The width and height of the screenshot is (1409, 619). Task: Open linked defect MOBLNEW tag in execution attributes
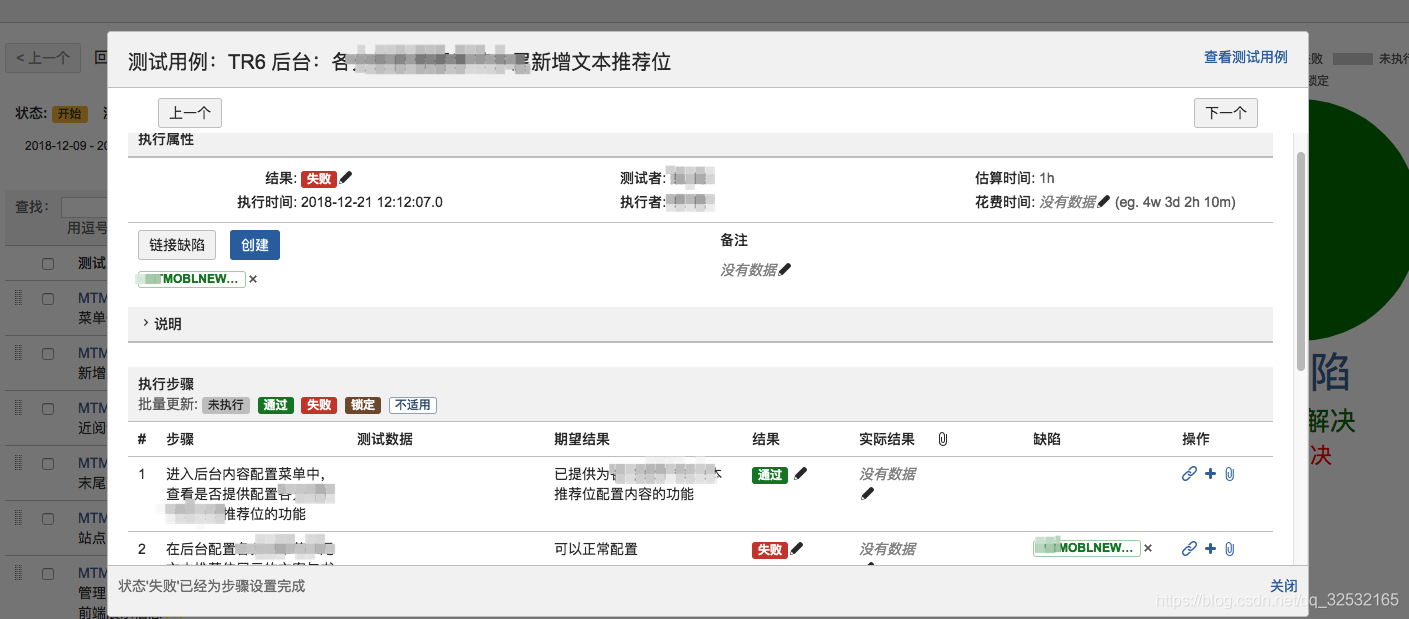[191, 279]
